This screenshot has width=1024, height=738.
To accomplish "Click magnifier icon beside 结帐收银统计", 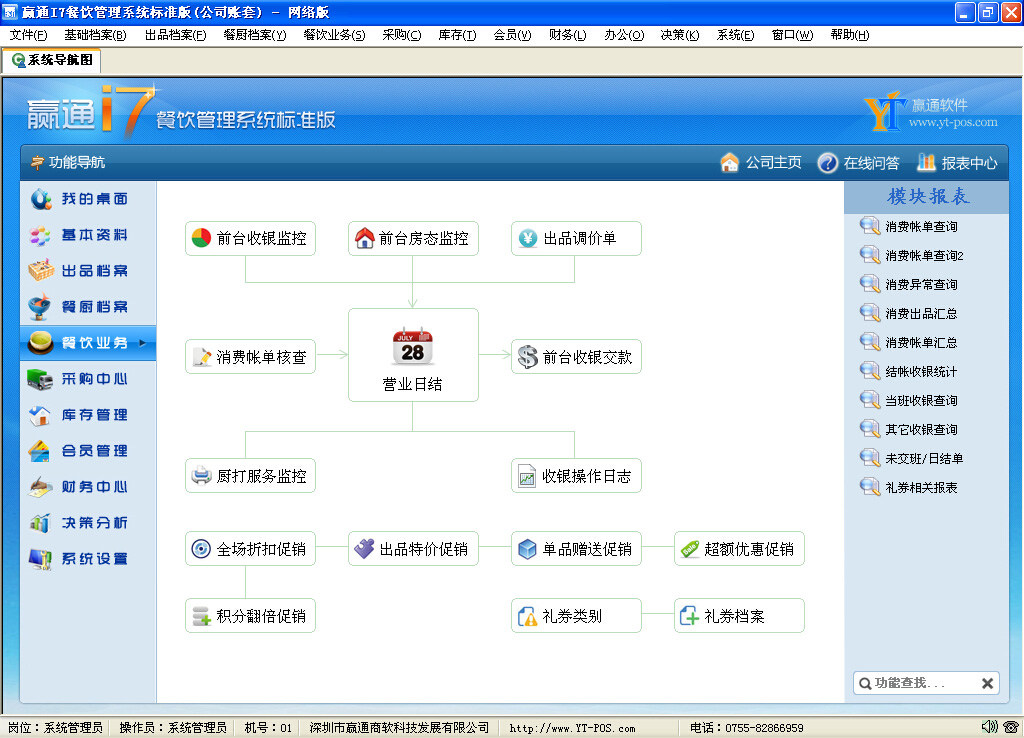I will coord(870,371).
